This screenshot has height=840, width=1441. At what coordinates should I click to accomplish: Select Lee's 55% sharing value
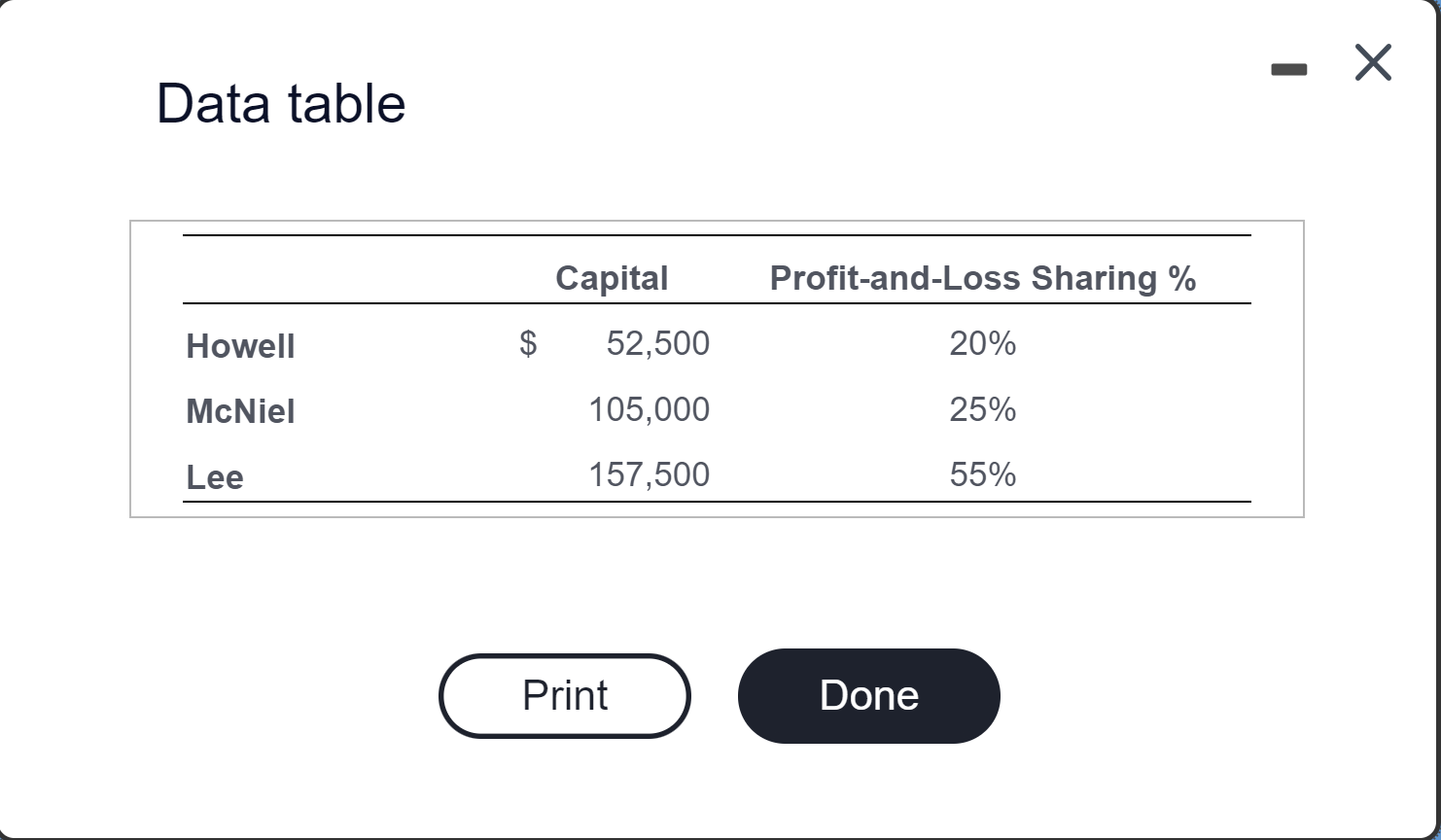click(983, 474)
